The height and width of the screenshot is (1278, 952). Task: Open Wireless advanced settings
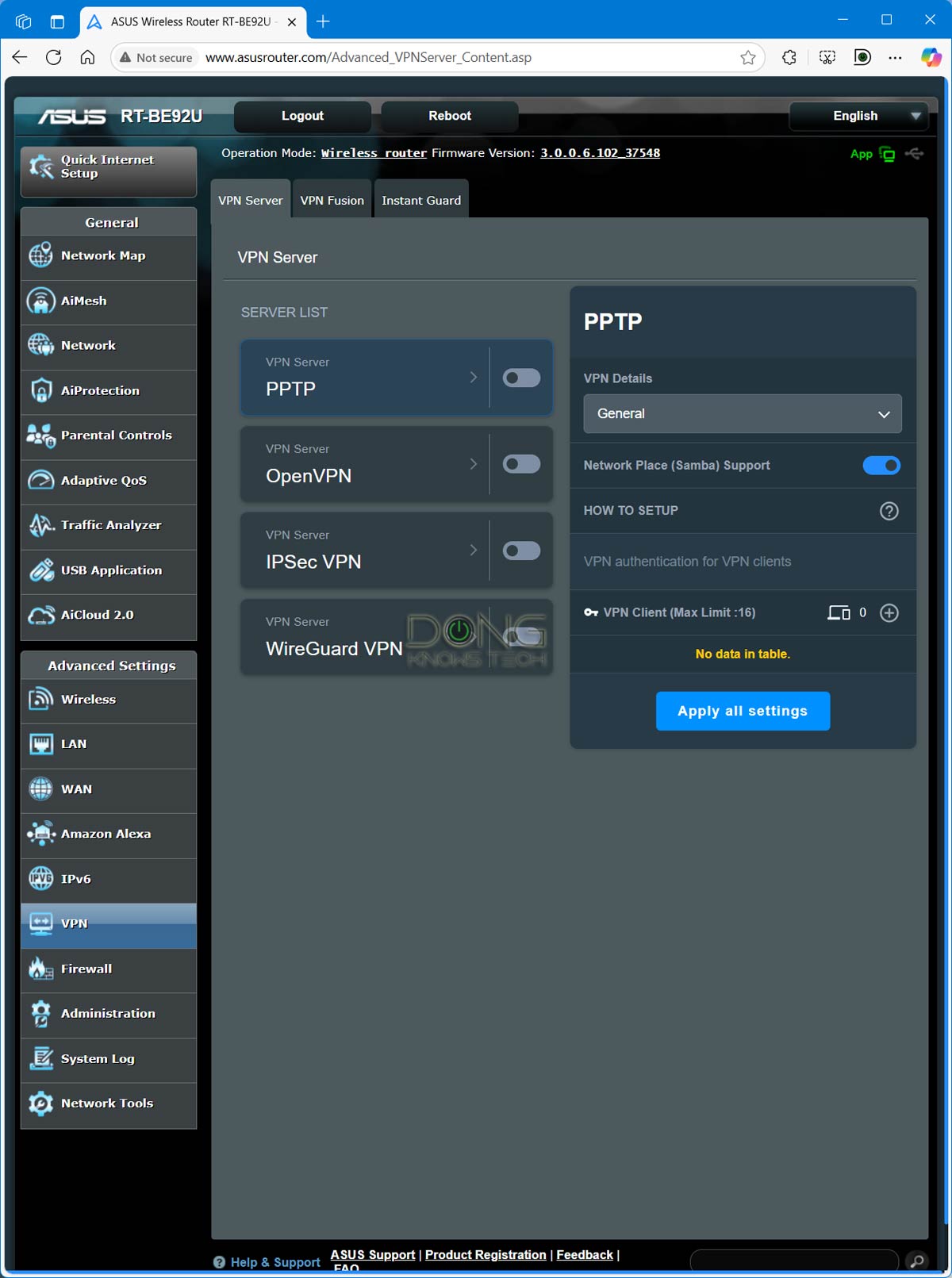tap(109, 700)
